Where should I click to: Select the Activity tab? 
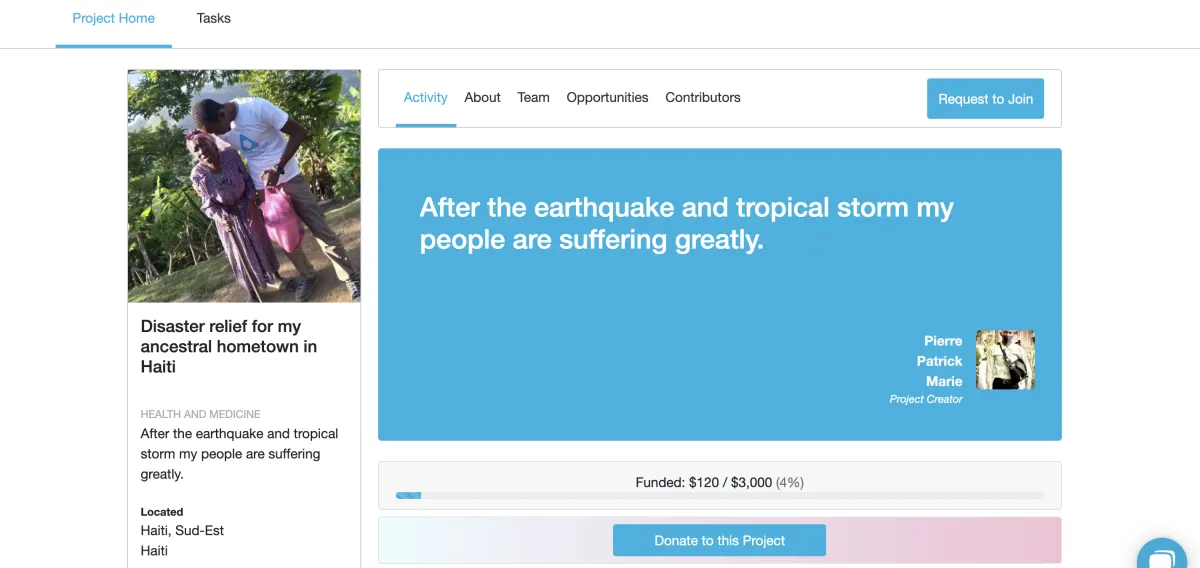pyautogui.click(x=425, y=97)
